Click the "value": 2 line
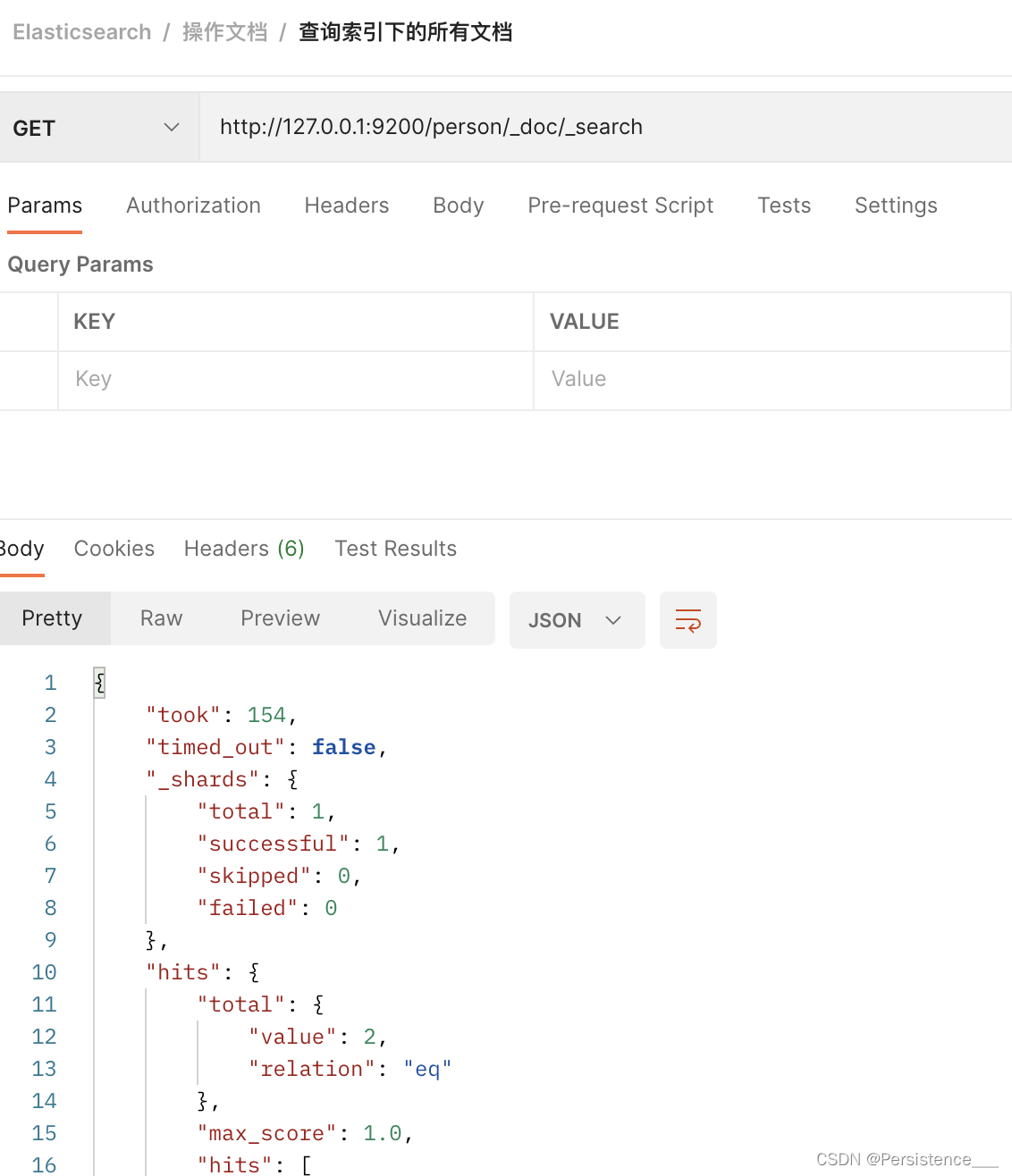The image size is (1012, 1176). [317, 1037]
